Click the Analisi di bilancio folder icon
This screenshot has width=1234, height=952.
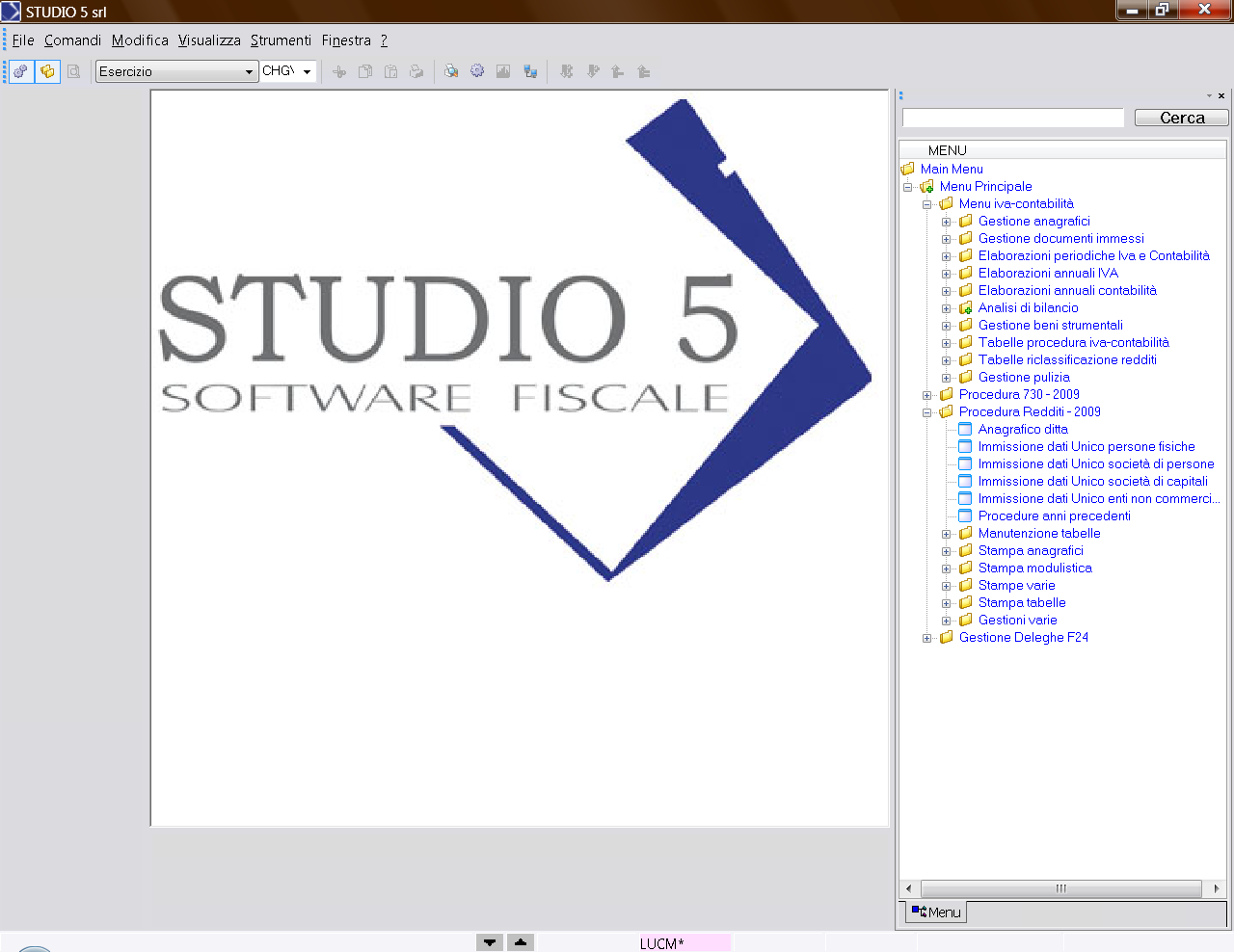[x=965, y=307]
